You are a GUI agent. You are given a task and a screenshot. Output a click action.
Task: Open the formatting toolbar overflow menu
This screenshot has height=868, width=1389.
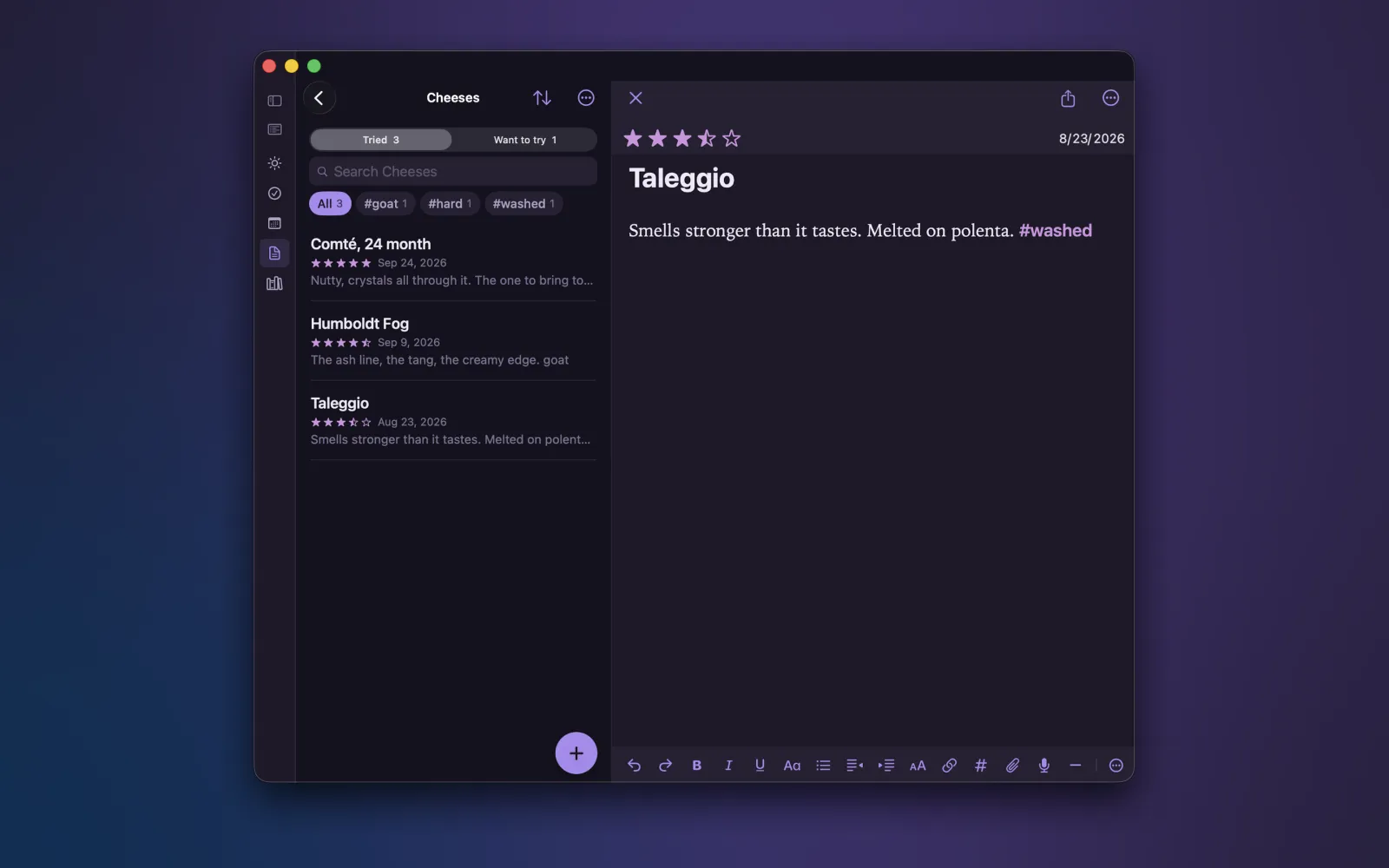click(1116, 766)
